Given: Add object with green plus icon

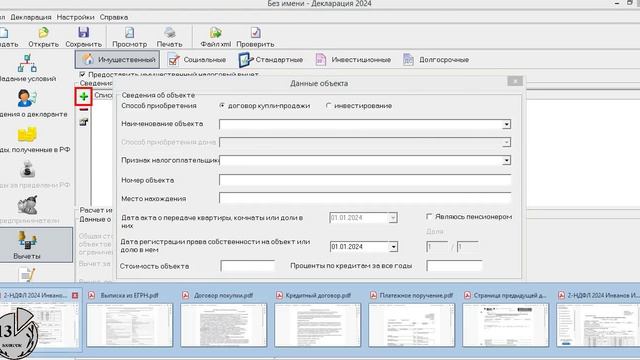Looking at the screenshot, I should click(x=84, y=97).
